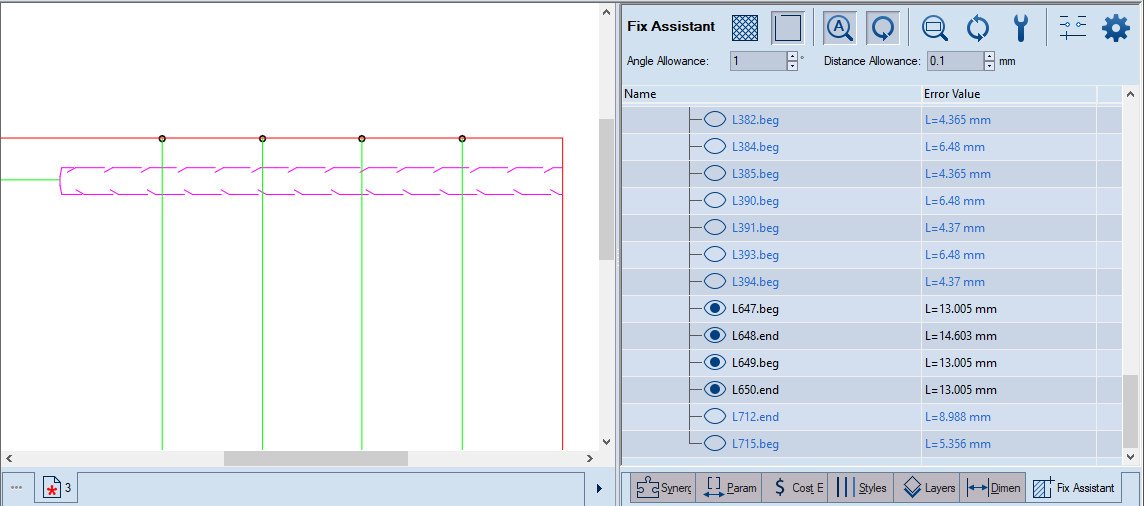Click the crosshatch fill icon in Fix Assistant
The image size is (1144, 506).
coord(744,28)
